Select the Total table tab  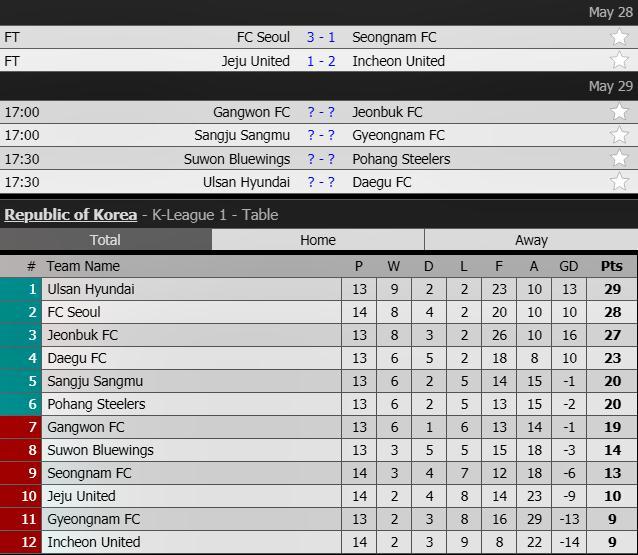[105, 240]
